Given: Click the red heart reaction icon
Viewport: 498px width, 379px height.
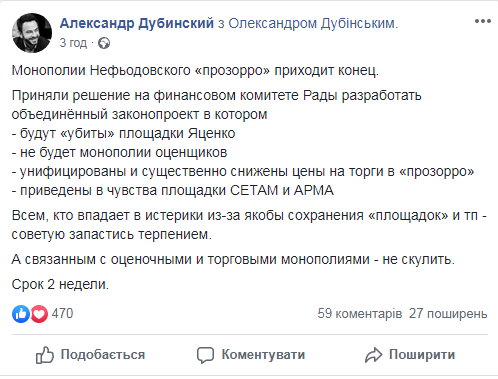Looking at the screenshot, I should click(39, 314).
